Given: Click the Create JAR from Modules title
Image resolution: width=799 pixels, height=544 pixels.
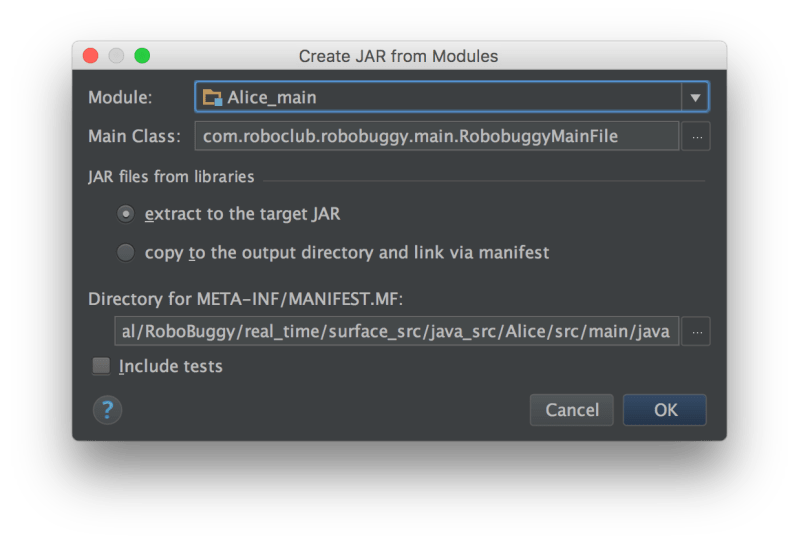Looking at the screenshot, I should (398, 56).
